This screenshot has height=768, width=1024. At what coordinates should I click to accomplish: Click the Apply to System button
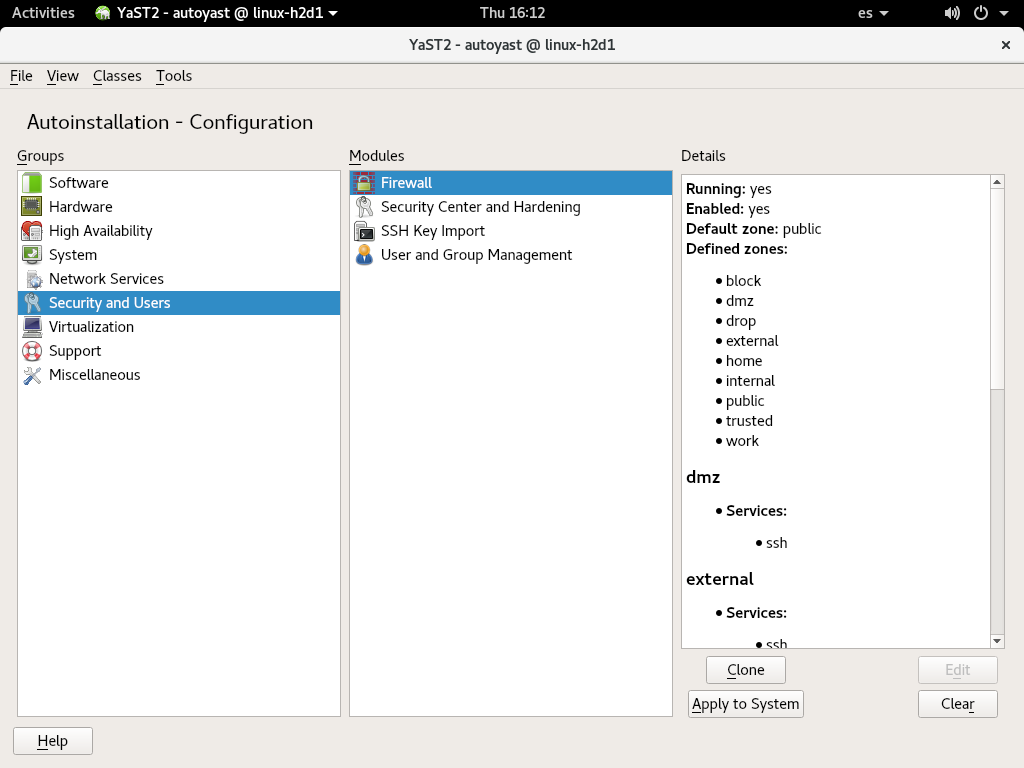[746, 704]
